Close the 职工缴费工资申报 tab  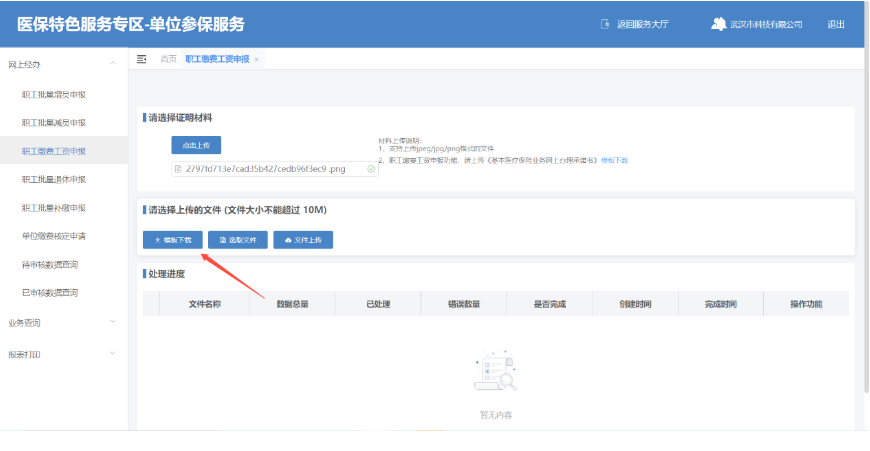tap(256, 60)
